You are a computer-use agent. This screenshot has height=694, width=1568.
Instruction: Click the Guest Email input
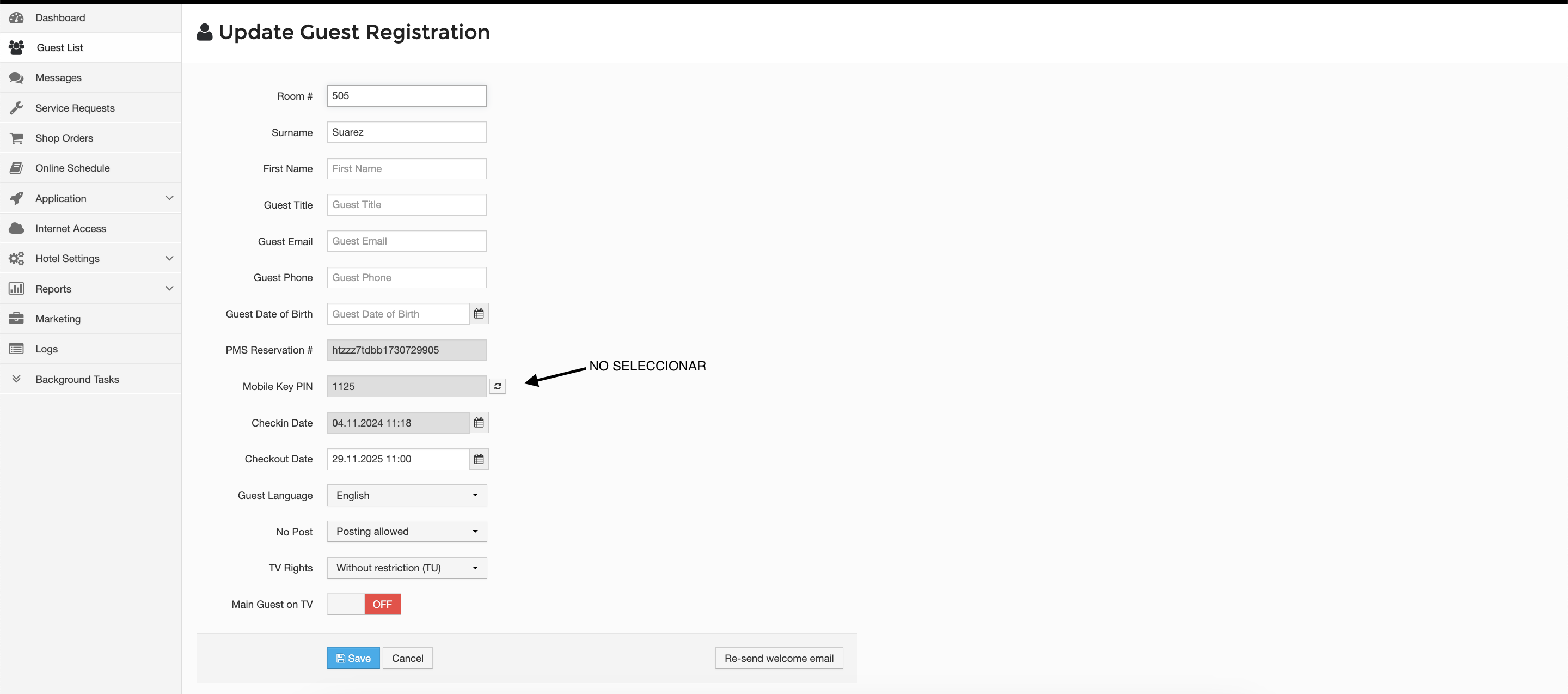click(407, 241)
